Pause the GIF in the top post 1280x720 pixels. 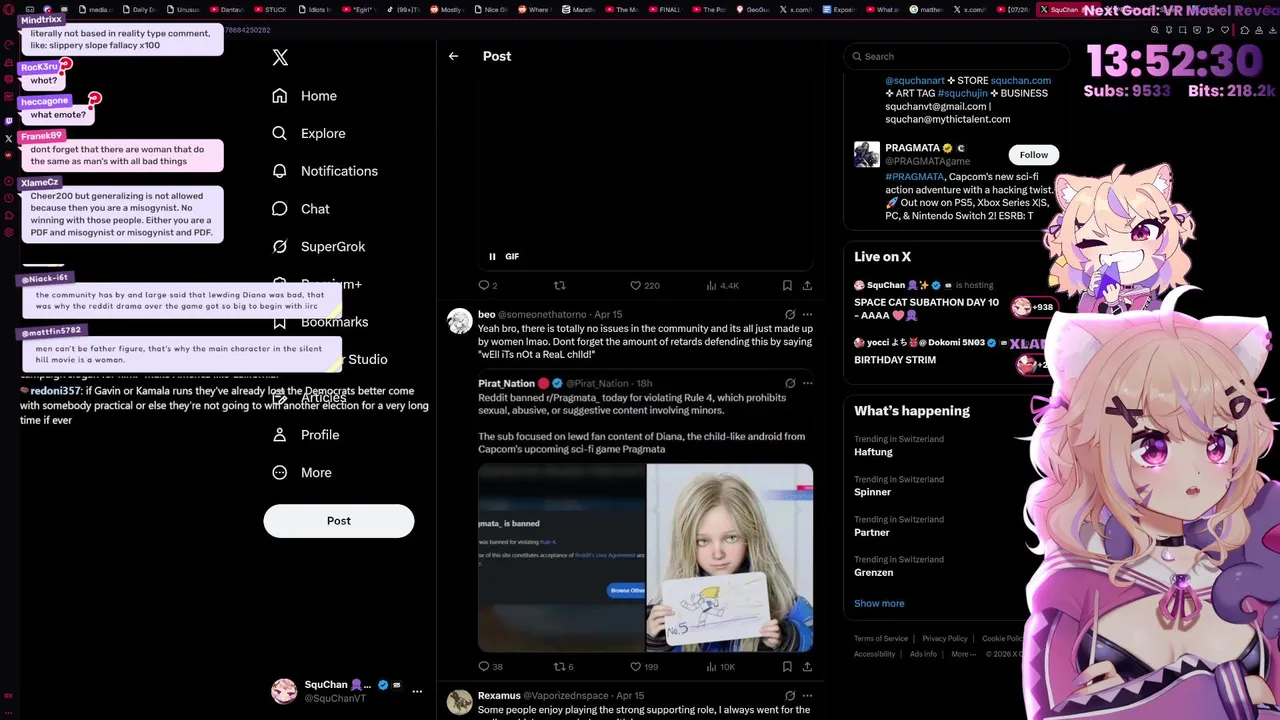492,257
